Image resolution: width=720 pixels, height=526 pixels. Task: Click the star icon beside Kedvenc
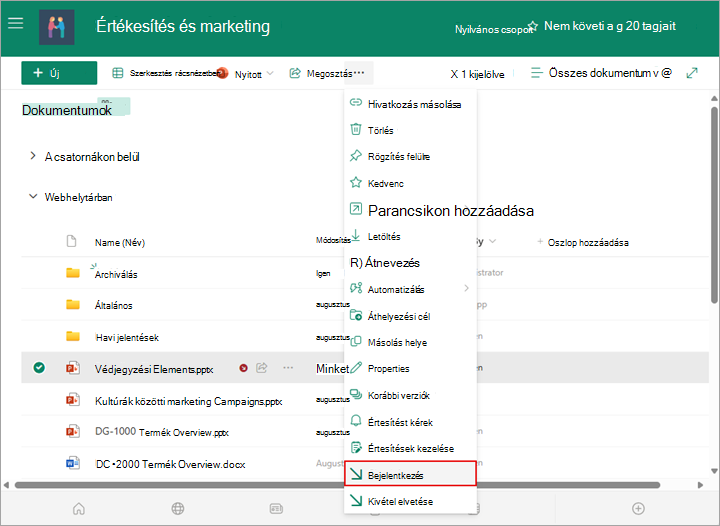point(356,182)
